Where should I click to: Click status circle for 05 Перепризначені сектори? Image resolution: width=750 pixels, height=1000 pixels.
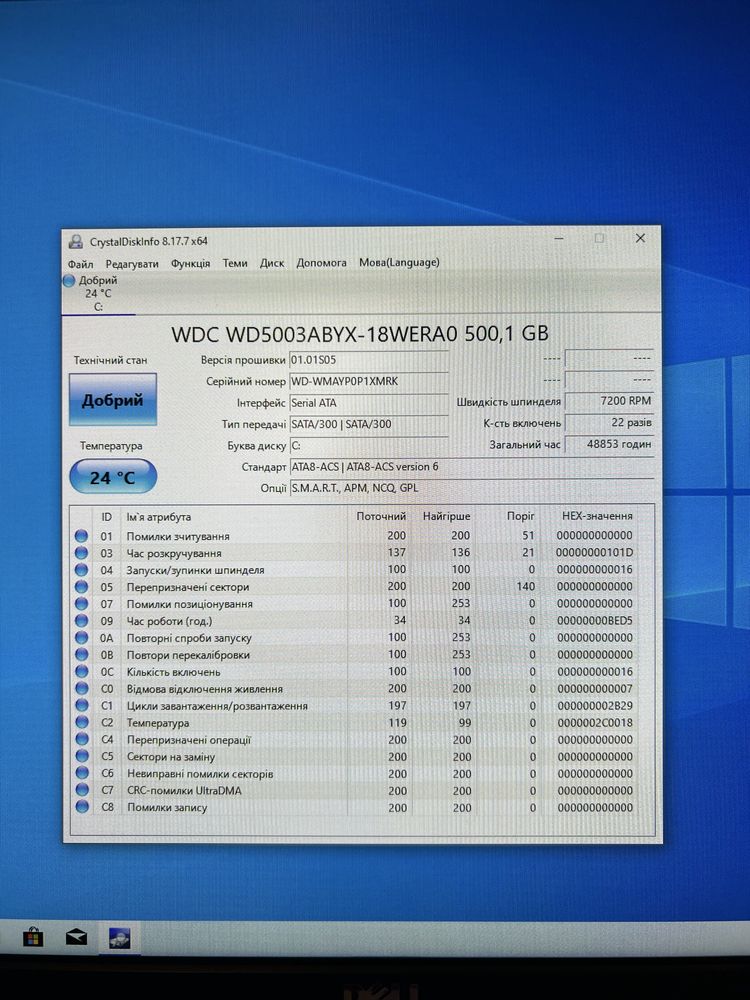click(81, 587)
